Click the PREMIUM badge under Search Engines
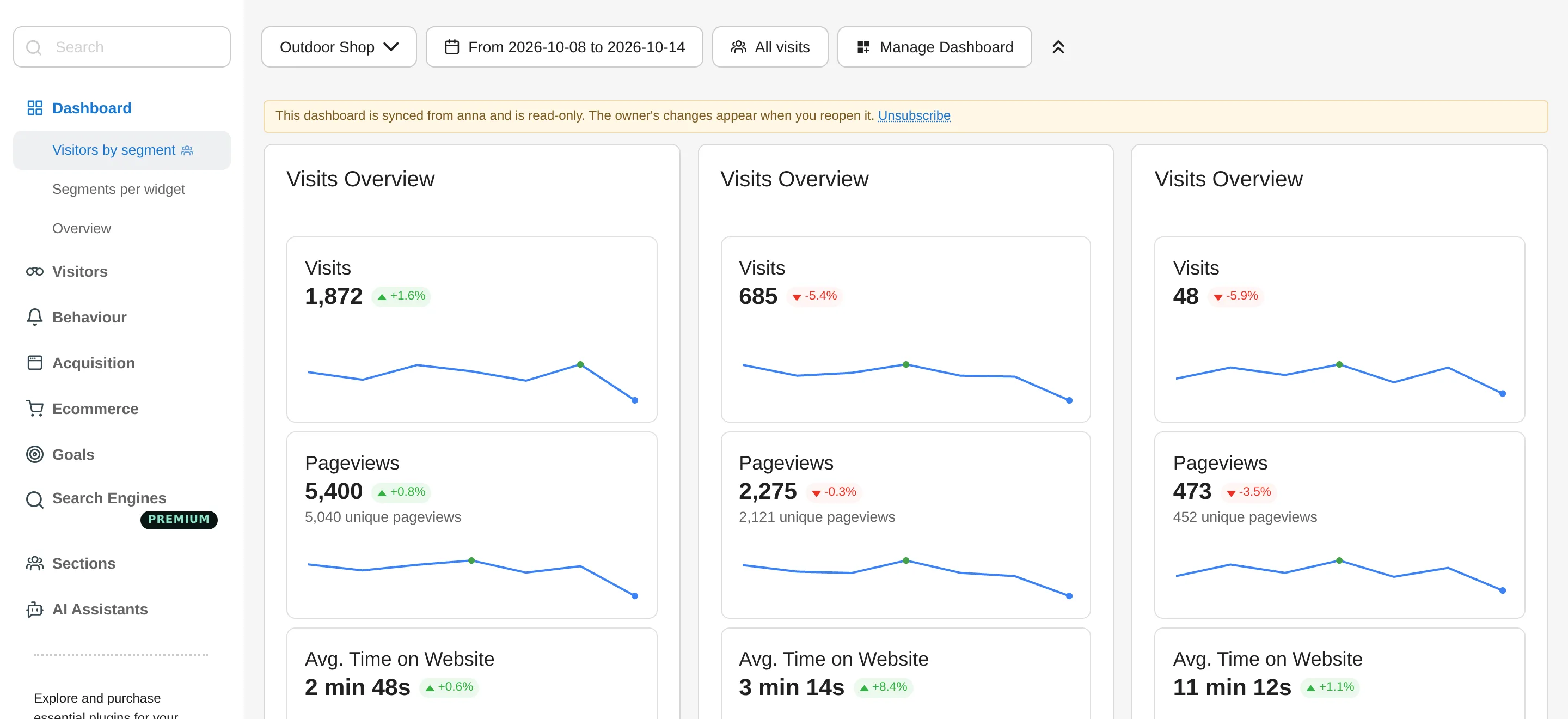This screenshot has height=719, width=1568. tap(179, 519)
